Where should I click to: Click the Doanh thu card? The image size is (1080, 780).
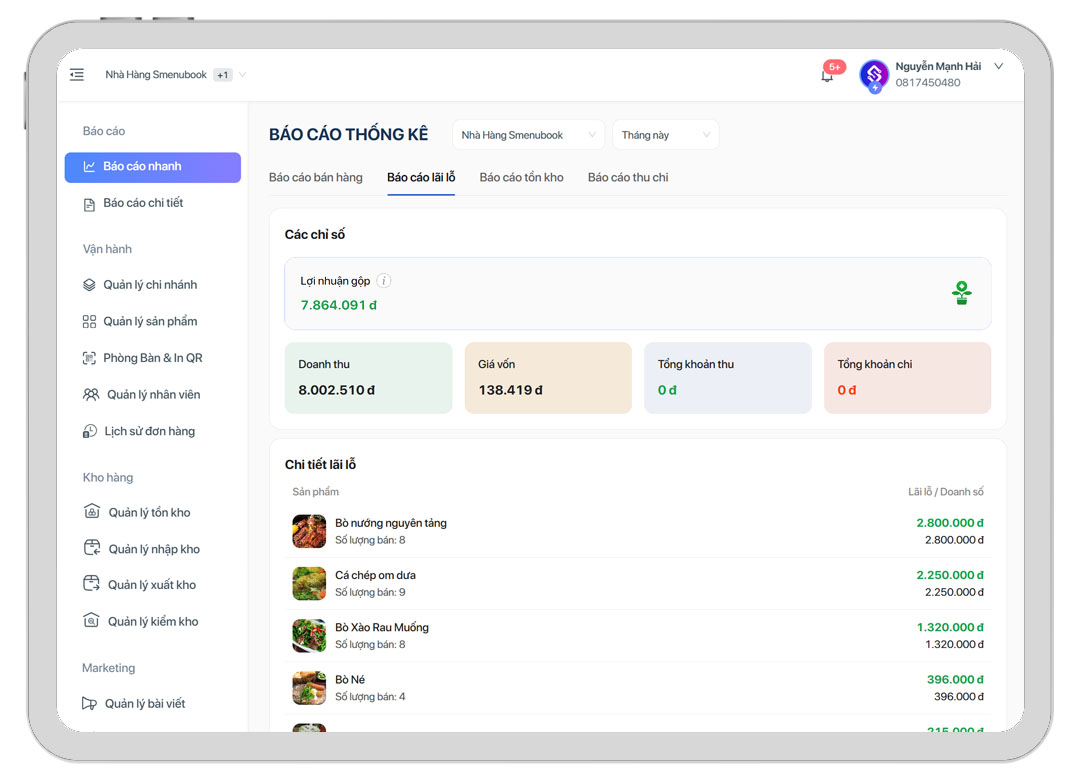368,378
